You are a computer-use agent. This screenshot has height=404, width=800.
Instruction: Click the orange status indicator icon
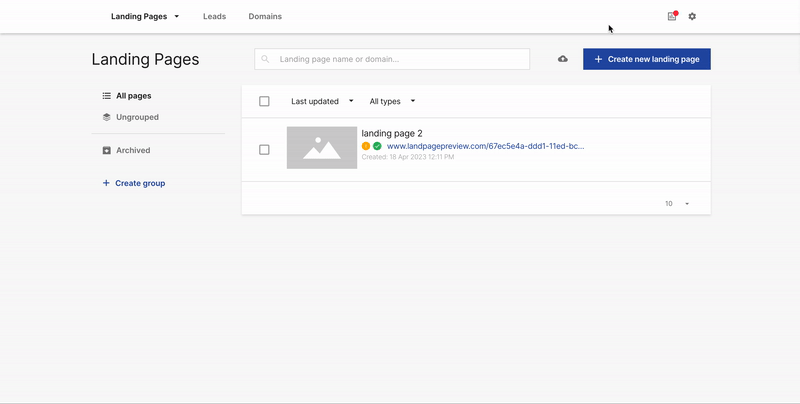[366, 146]
